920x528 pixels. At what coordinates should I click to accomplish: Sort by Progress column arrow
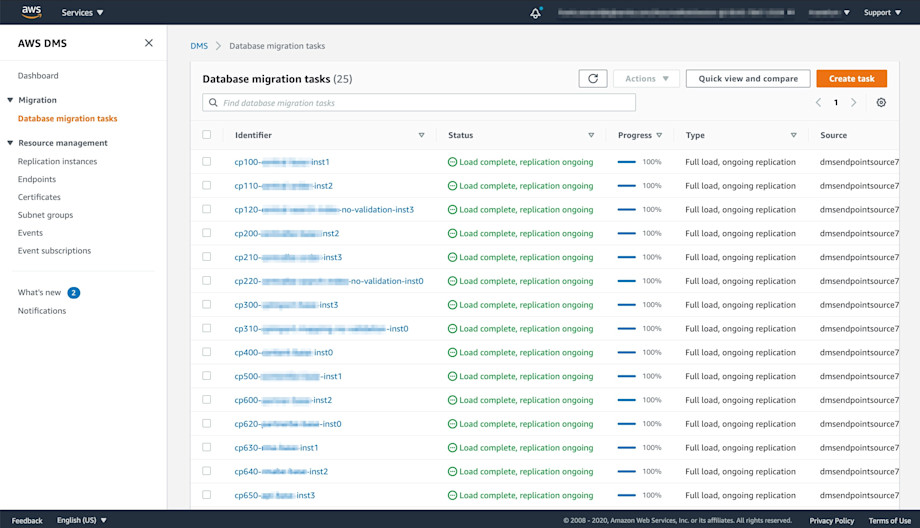tap(659, 135)
